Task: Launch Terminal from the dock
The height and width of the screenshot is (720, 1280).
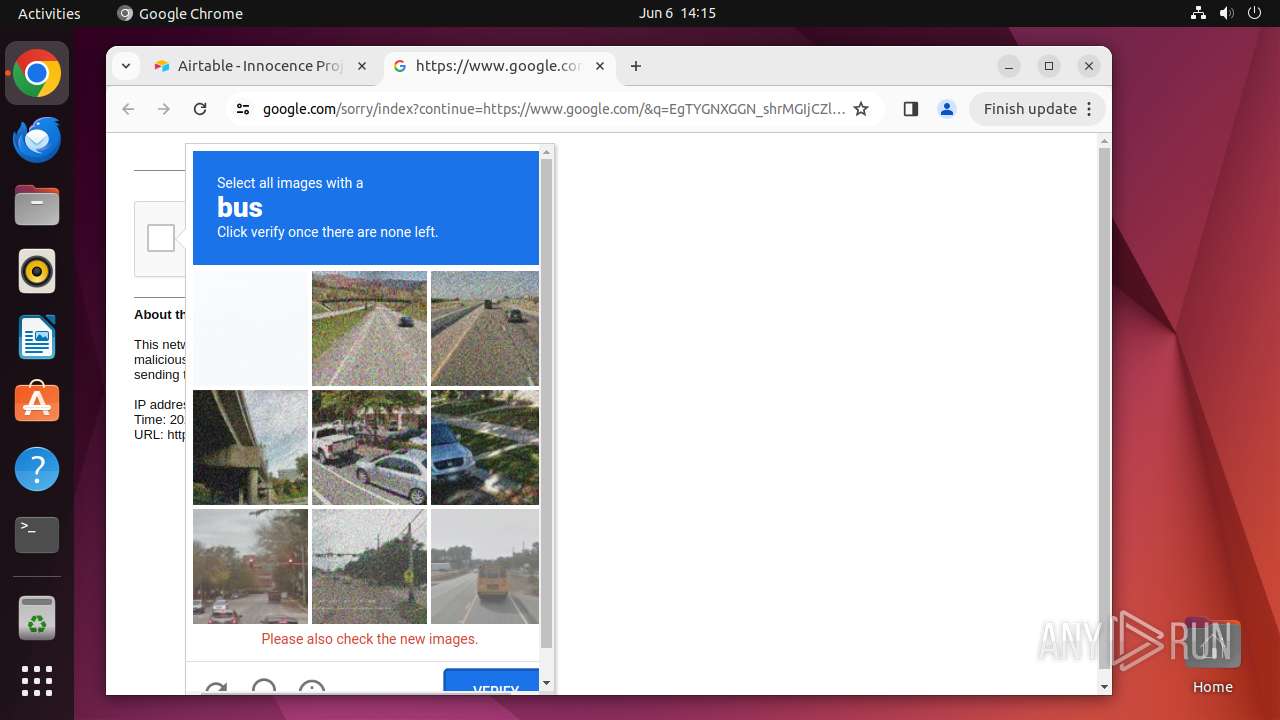Action: (x=37, y=535)
